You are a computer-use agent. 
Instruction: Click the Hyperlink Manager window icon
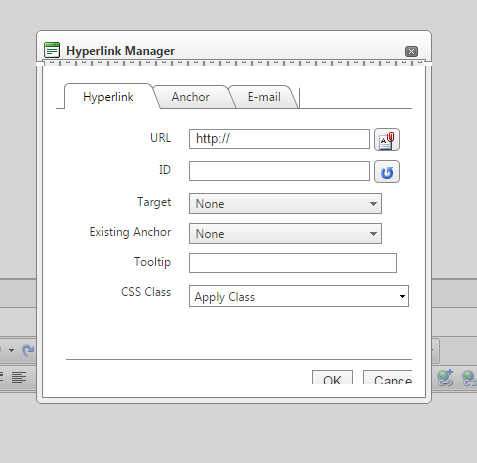click(x=52, y=50)
